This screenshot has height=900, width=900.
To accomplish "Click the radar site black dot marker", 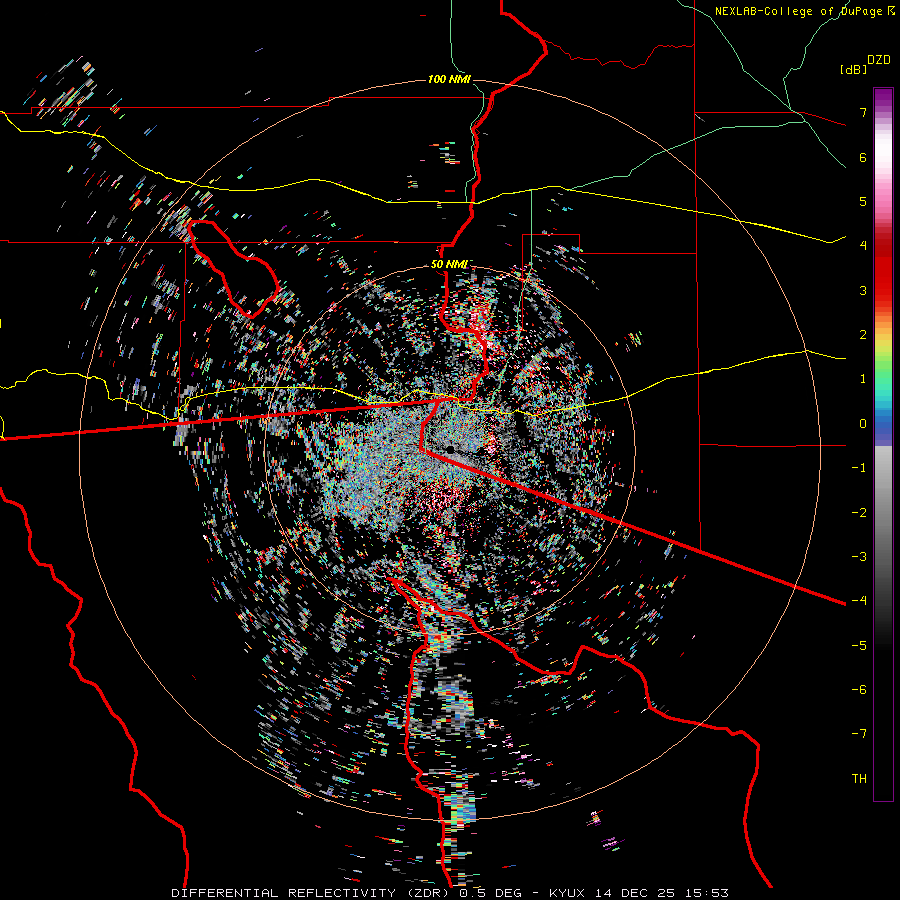I will [451, 449].
